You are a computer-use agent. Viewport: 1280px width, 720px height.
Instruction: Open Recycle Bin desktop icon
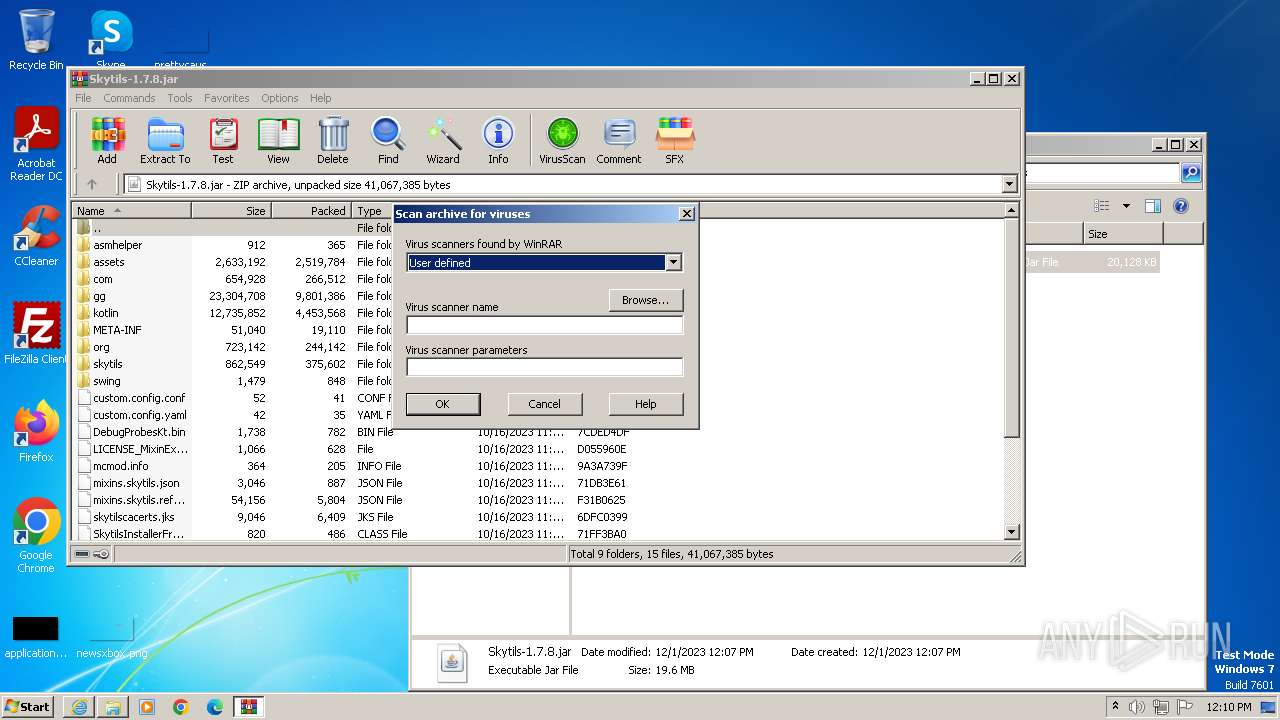click(x=36, y=40)
